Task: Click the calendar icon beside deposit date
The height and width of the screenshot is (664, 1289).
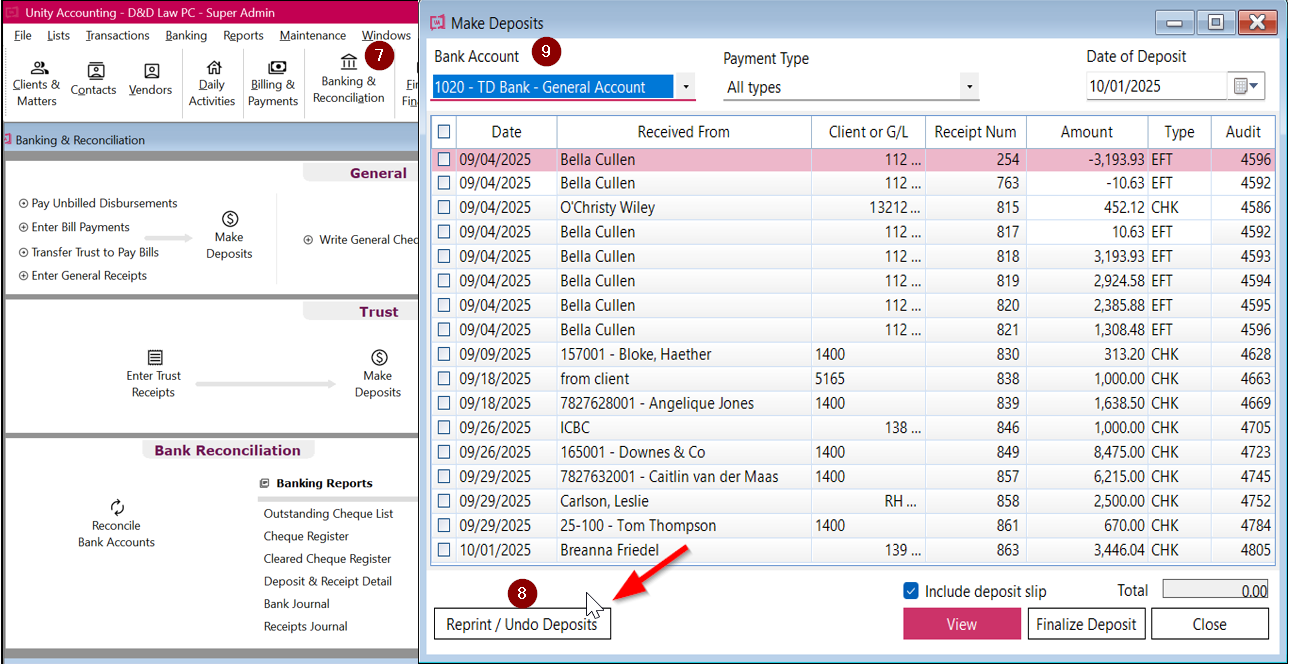Action: (x=1246, y=87)
